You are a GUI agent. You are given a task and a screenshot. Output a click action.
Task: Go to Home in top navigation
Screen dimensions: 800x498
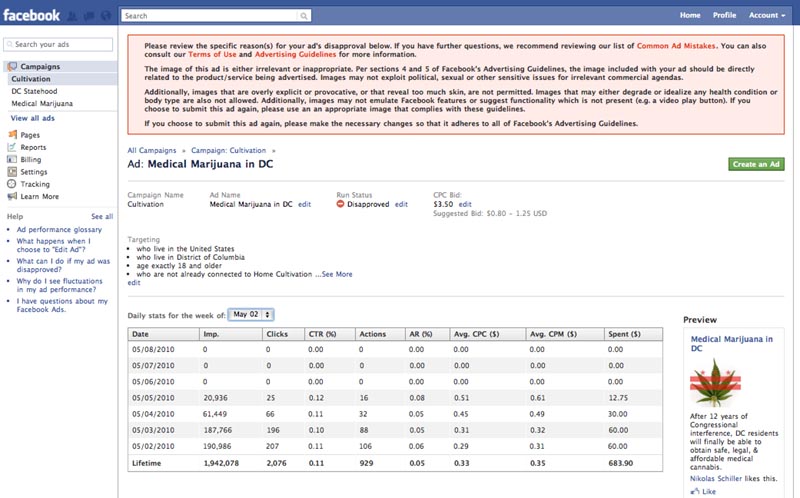pos(690,15)
